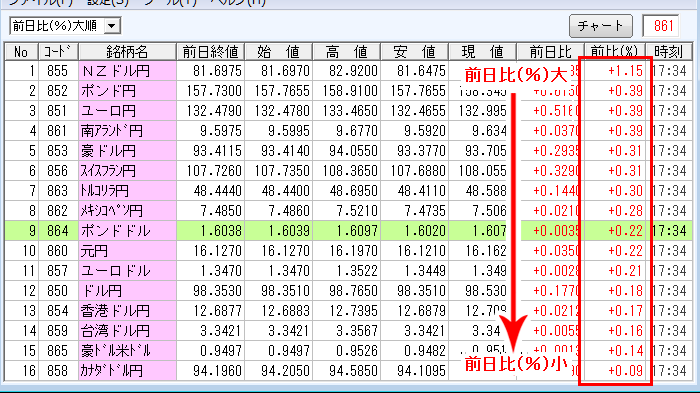Click the 高値 column header
The width and height of the screenshot is (700, 393).
[x=347, y=52]
